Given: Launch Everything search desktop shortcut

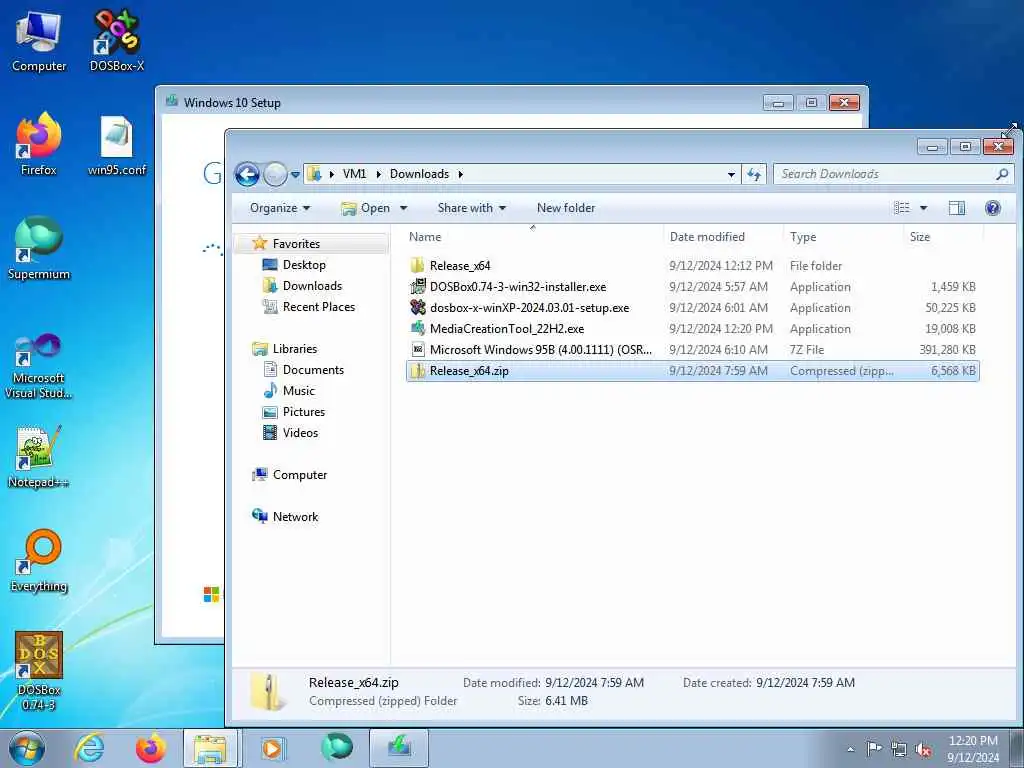Looking at the screenshot, I should point(39,561).
